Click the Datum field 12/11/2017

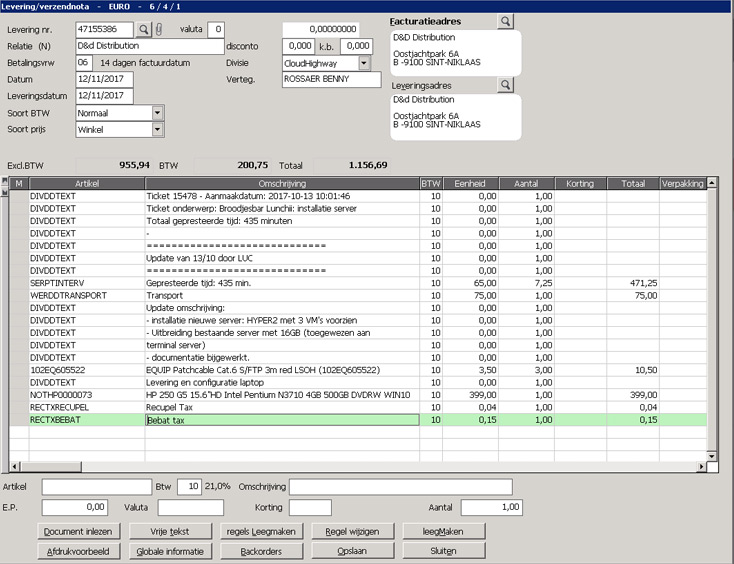(x=104, y=79)
